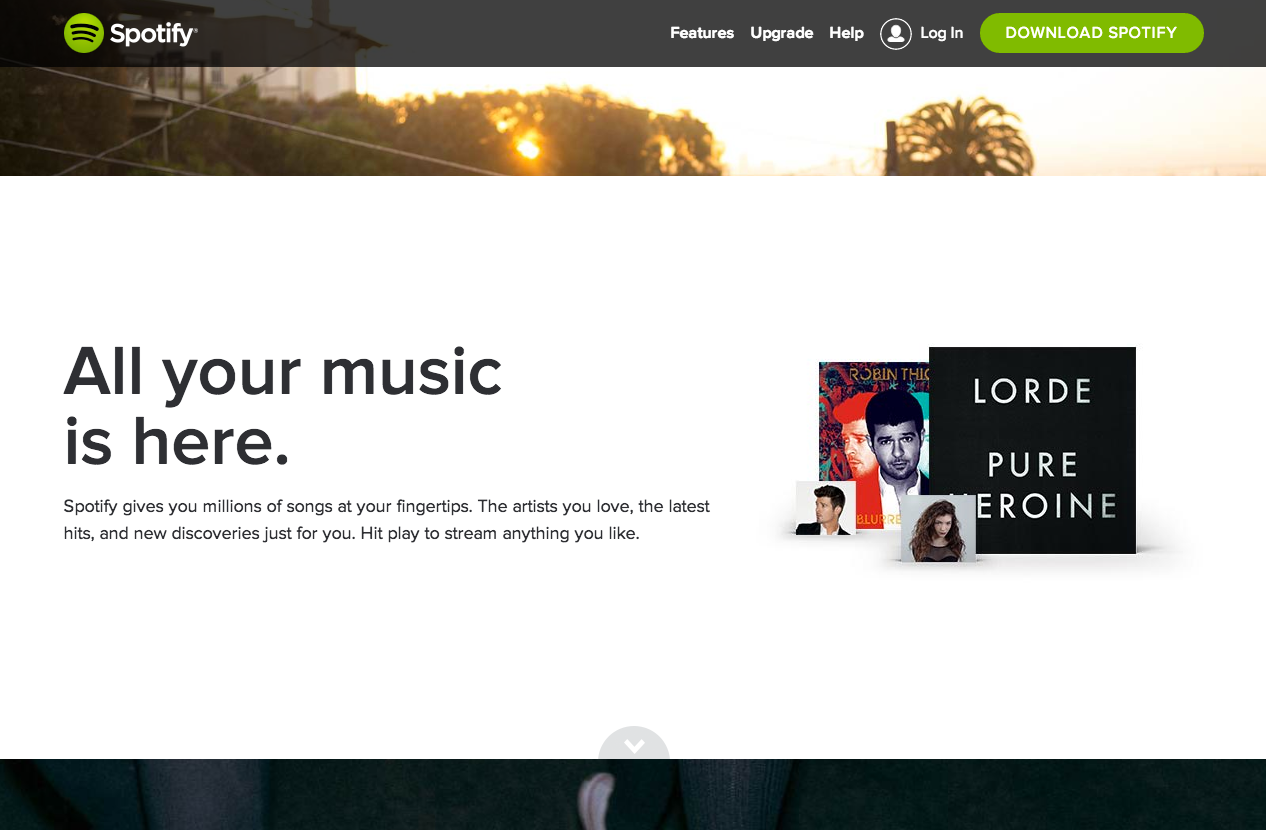Click the green Spotify circle logo icon
Image resolution: width=1266 pixels, height=830 pixels.
click(x=84, y=33)
